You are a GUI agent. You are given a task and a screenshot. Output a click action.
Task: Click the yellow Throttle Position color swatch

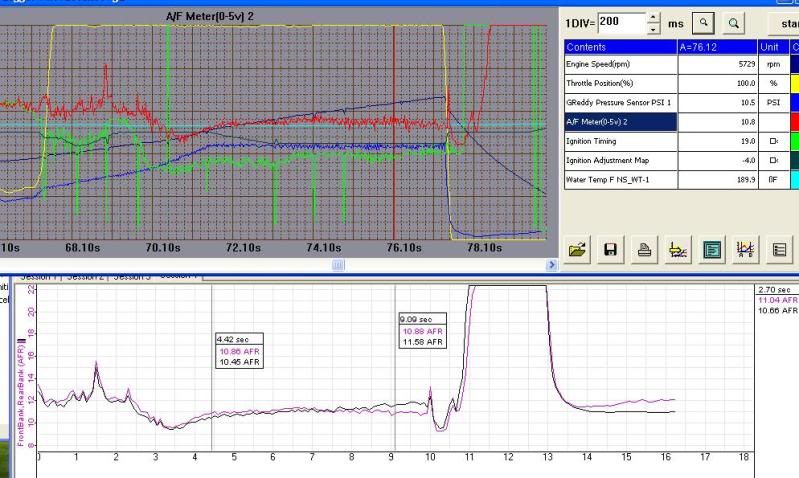[x=793, y=83]
